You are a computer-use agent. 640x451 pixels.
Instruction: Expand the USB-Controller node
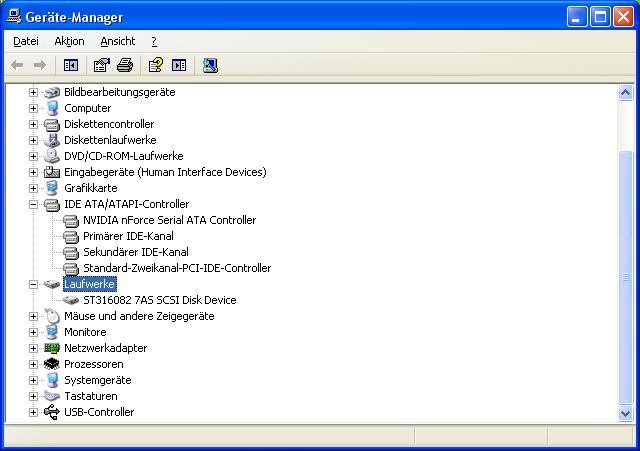(x=33, y=413)
